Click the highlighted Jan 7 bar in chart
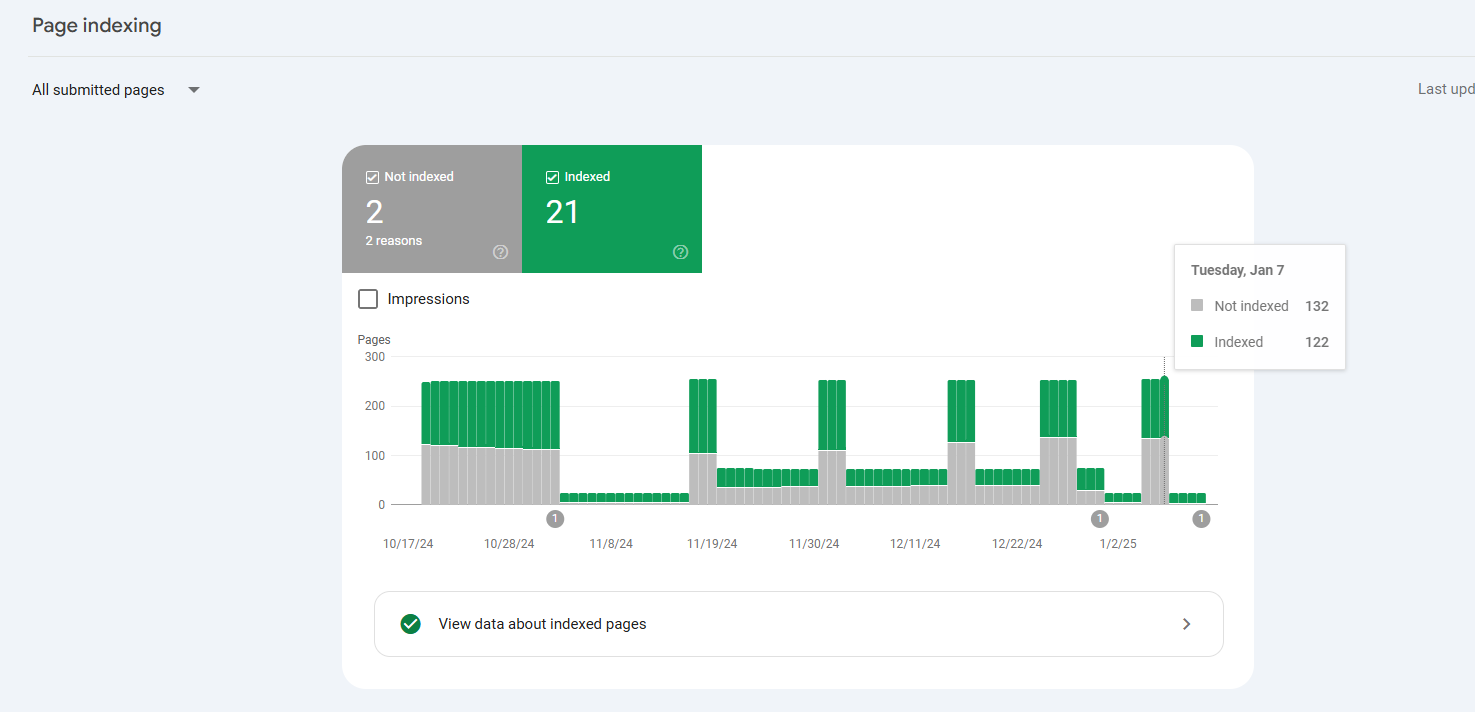Image resolution: width=1475 pixels, height=712 pixels. (1164, 441)
